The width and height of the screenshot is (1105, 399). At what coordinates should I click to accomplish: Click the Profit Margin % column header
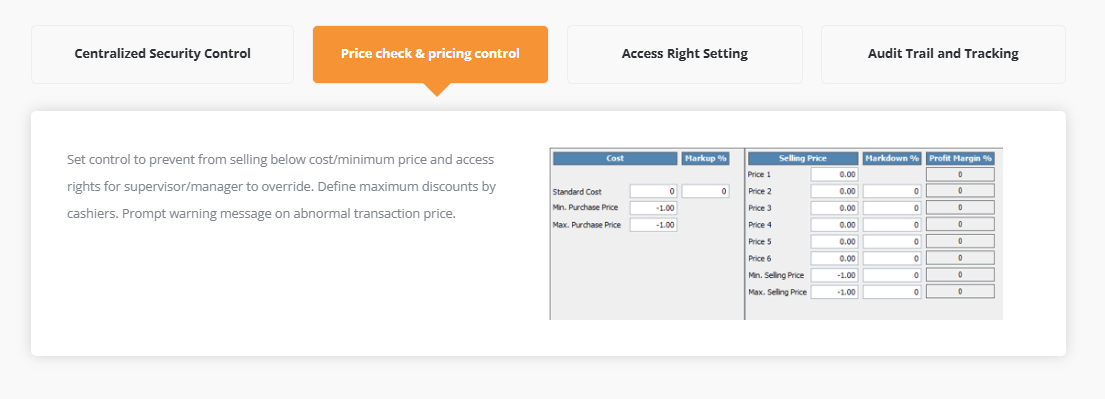click(x=960, y=159)
